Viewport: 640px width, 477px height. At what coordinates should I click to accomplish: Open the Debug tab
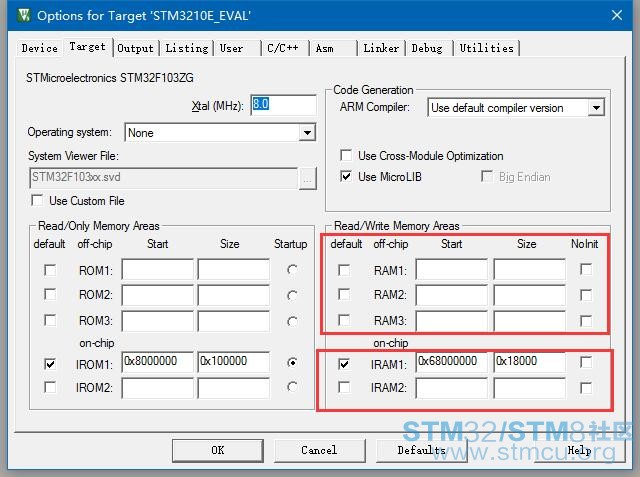coord(427,48)
